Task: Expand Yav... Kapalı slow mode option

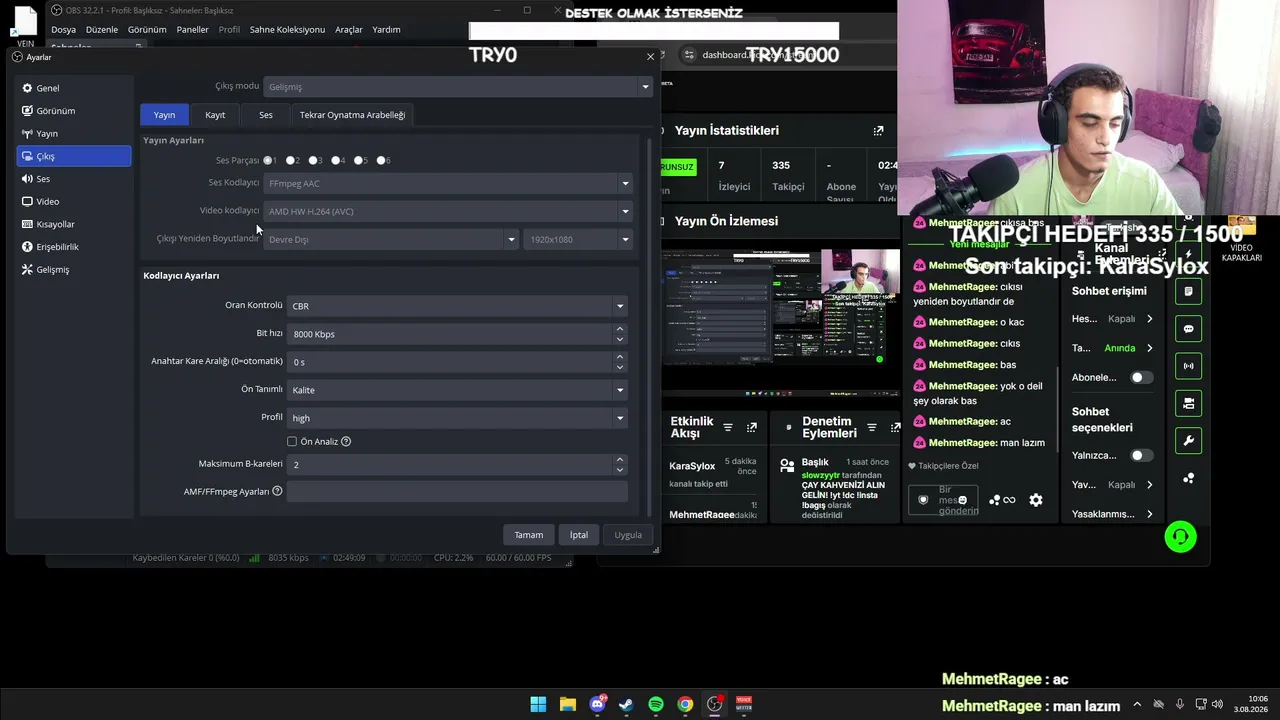Action: click(1113, 485)
